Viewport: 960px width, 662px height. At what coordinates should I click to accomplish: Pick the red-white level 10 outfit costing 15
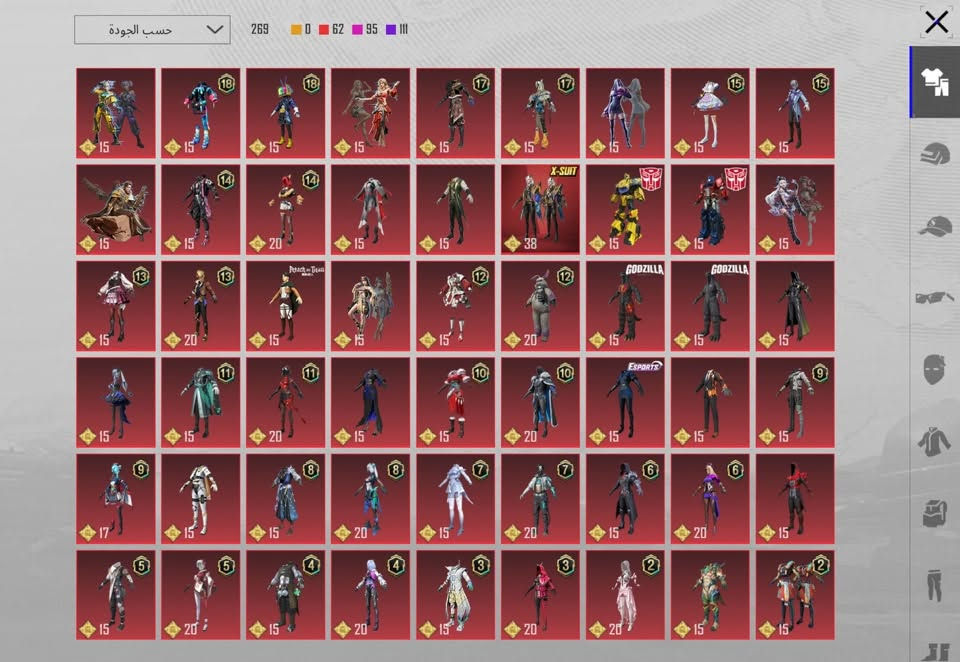tap(456, 402)
